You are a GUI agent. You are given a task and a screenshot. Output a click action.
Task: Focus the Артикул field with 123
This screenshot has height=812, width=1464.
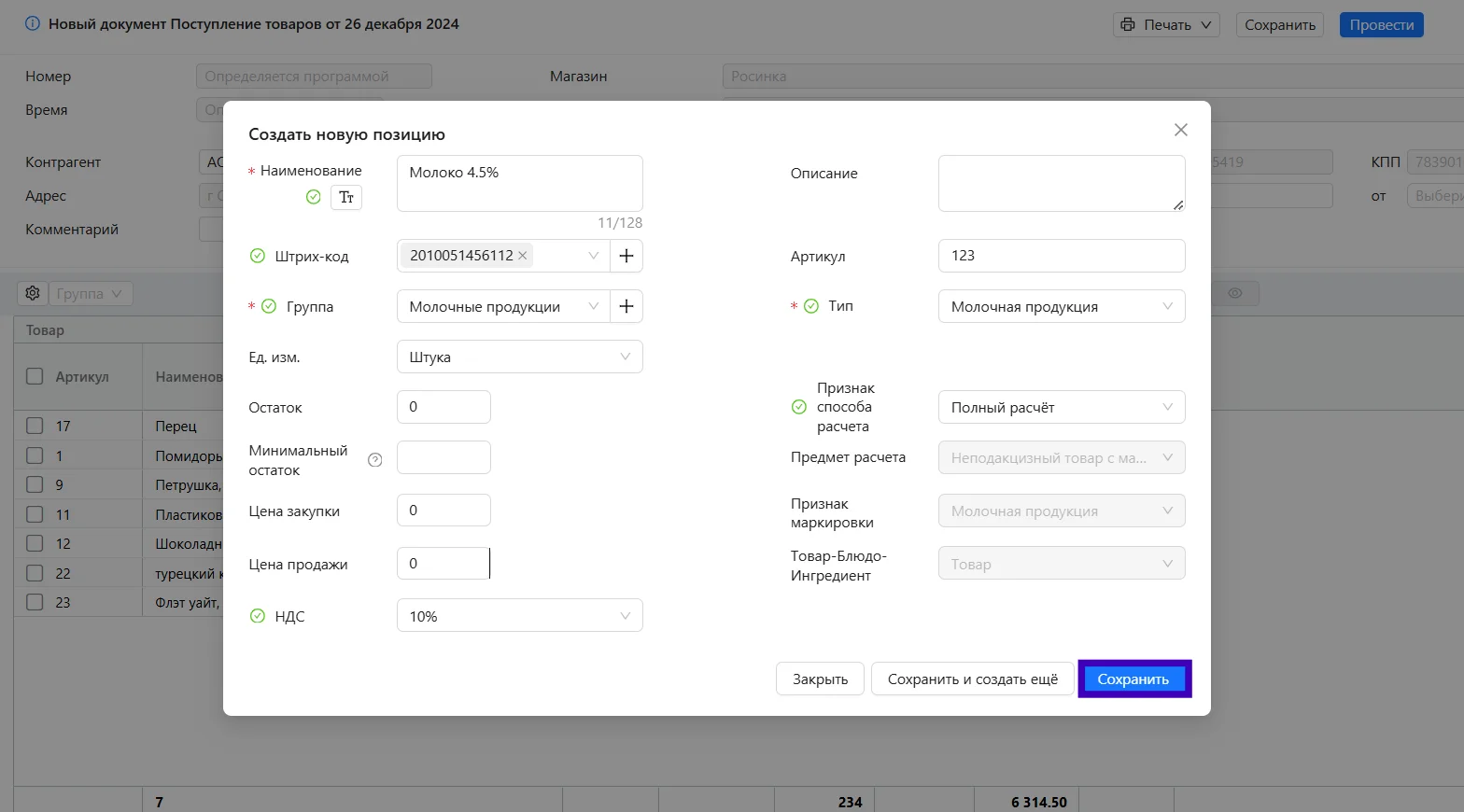click(1062, 256)
